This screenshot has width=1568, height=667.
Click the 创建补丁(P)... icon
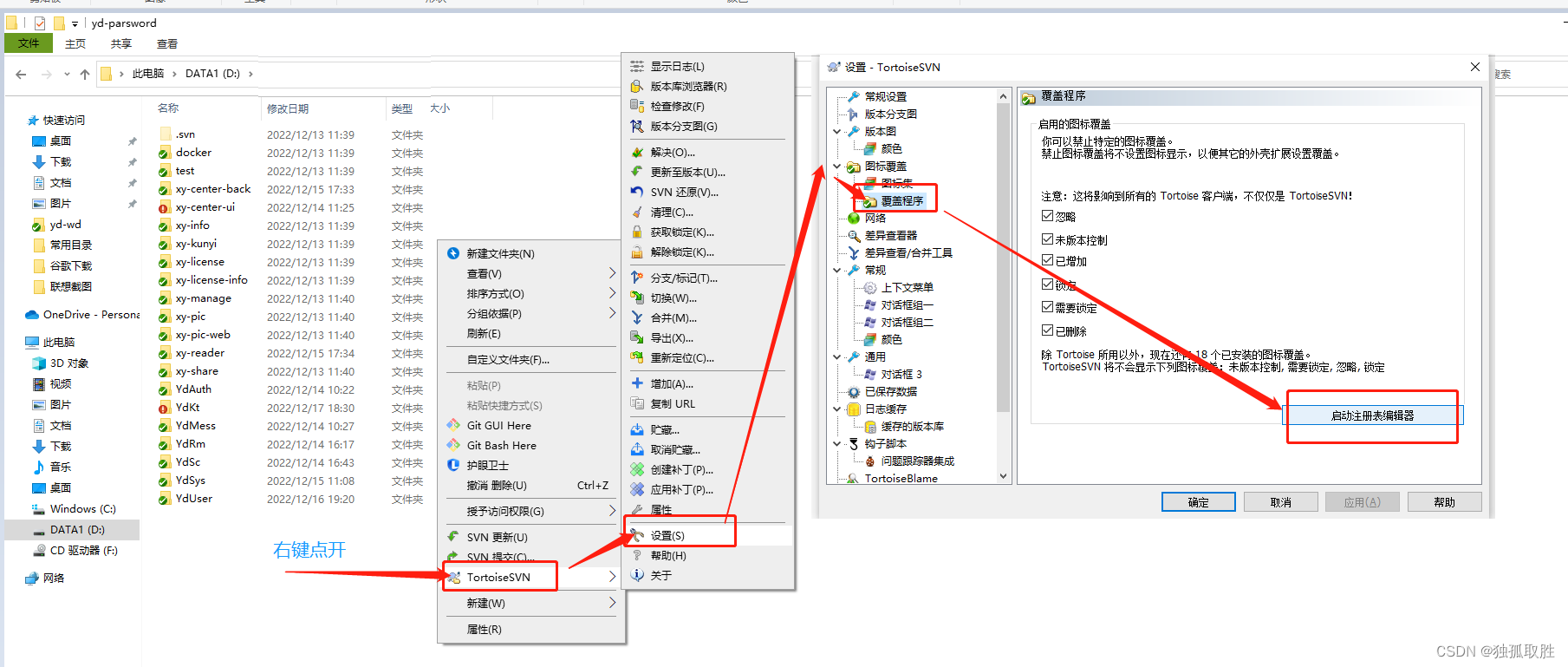[x=637, y=469]
